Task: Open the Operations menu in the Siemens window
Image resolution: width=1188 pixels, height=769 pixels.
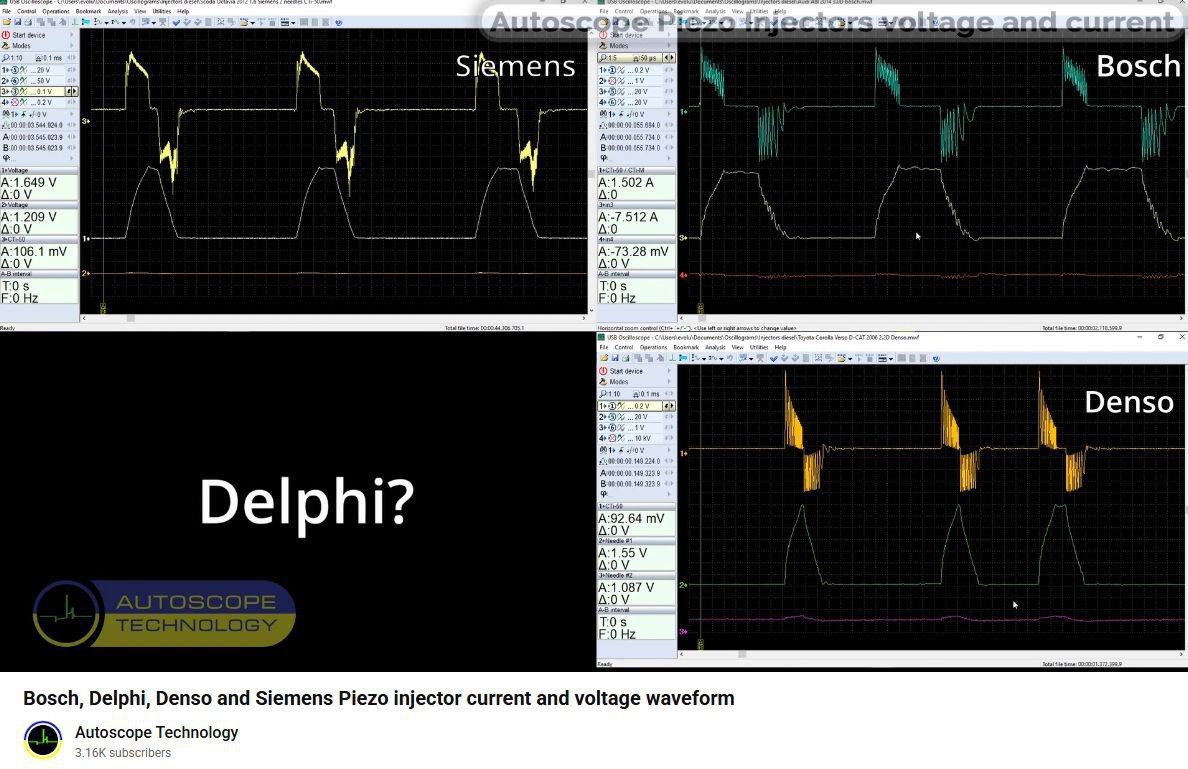Action: coord(55,11)
